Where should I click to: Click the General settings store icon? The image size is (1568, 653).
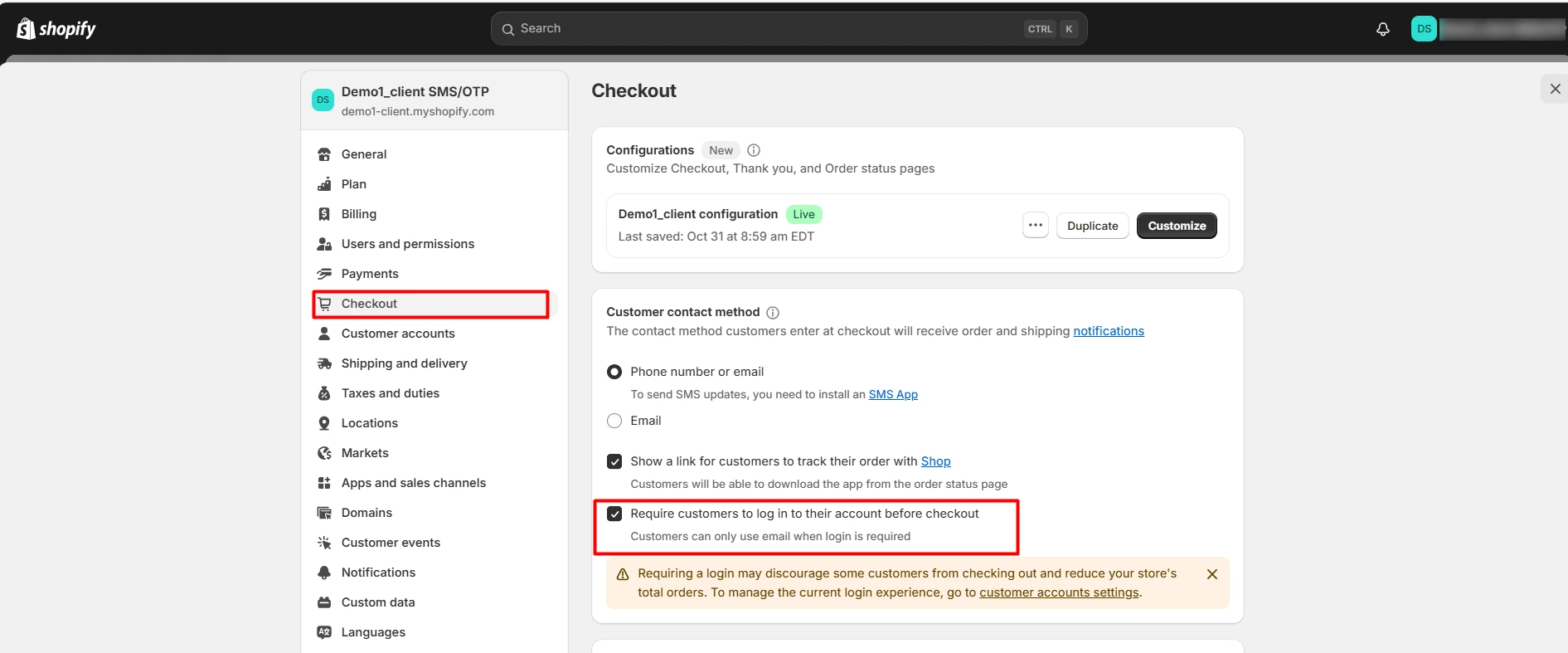pyautogui.click(x=324, y=154)
